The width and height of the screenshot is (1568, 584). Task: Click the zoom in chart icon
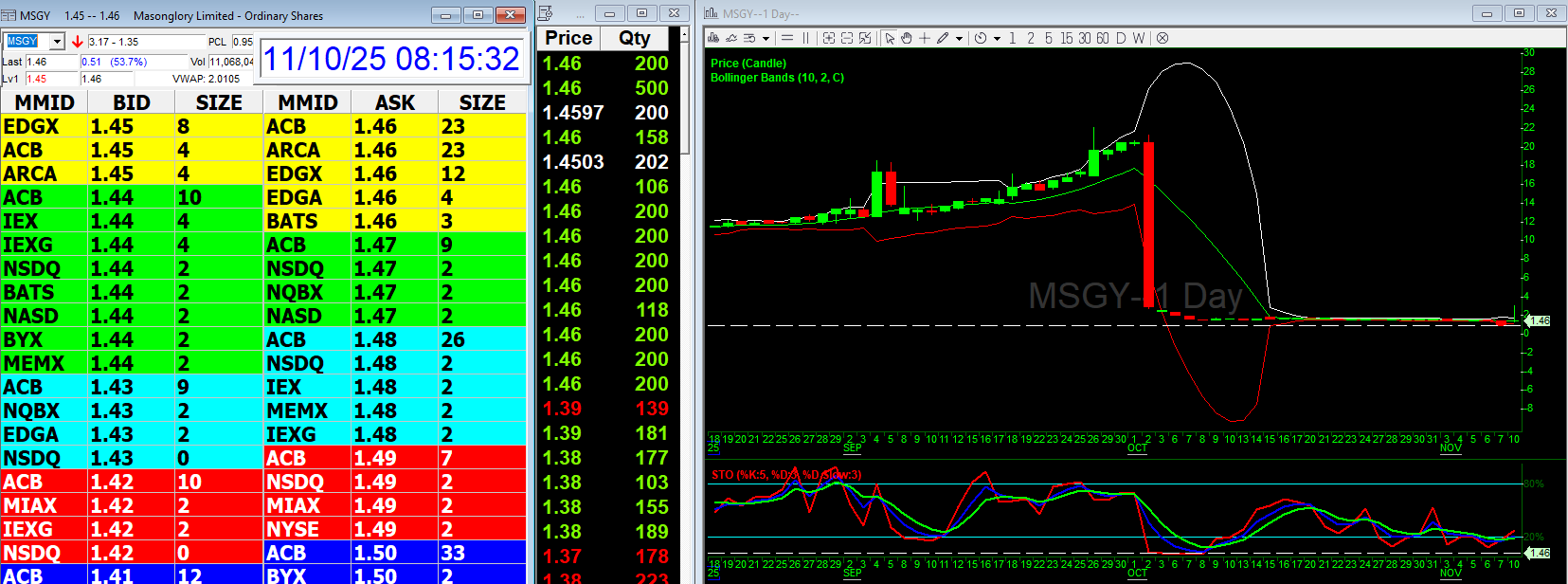point(829,38)
